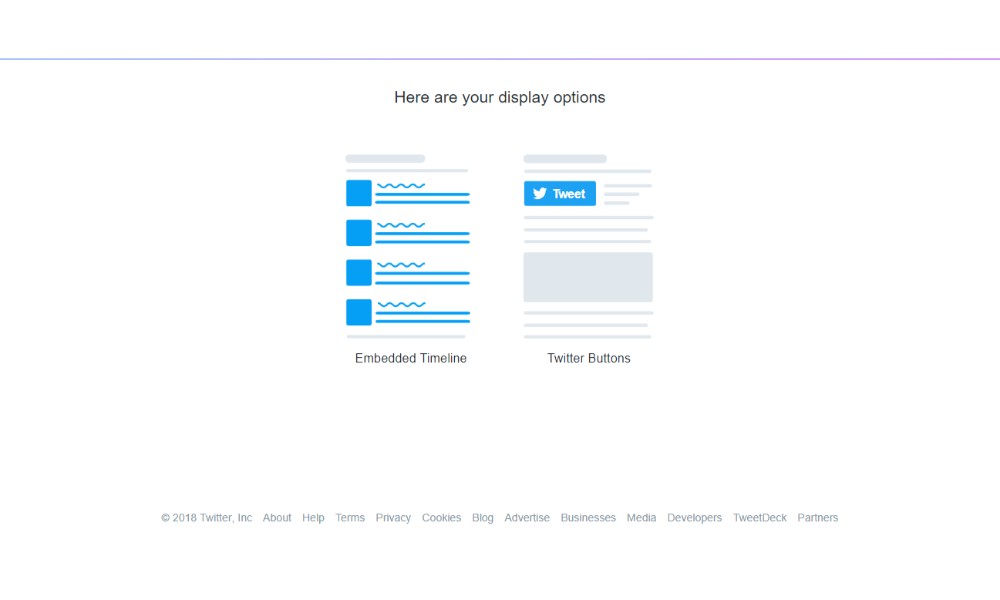Open the Businesses footer link
This screenshot has width=1000, height=600.
coord(588,518)
